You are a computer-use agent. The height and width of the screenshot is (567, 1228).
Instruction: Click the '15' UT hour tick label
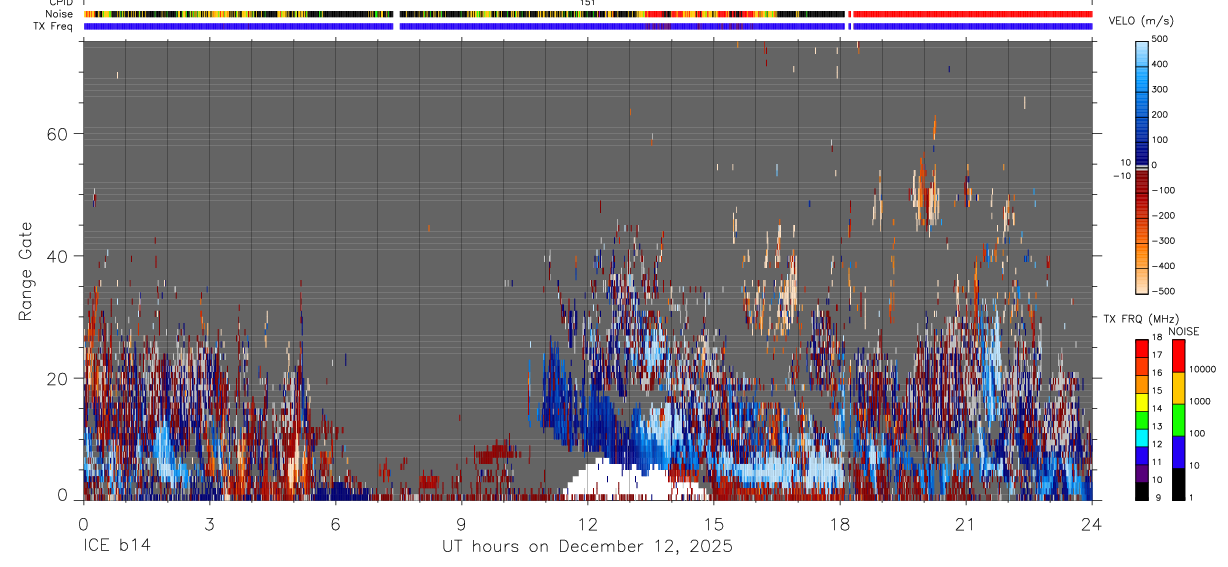pyautogui.click(x=713, y=524)
